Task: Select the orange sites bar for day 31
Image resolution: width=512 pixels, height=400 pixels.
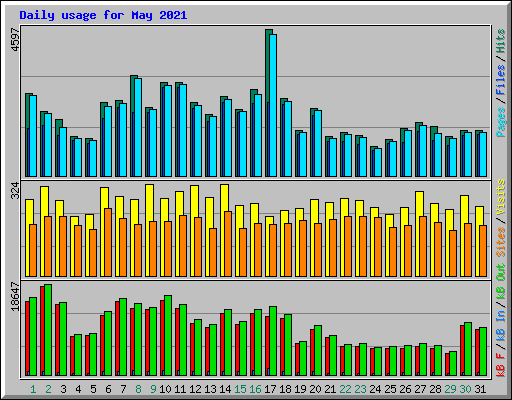Action: click(483, 251)
